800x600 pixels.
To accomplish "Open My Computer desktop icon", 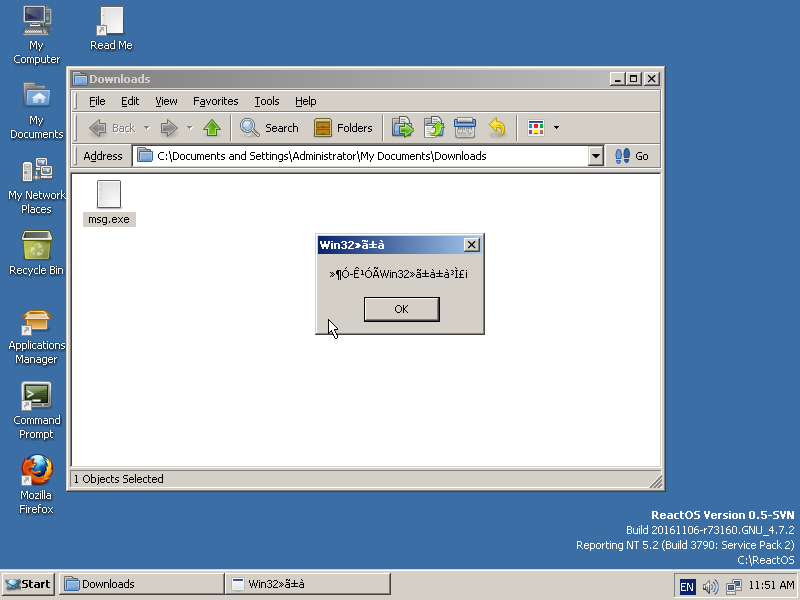I will (x=36, y=35).
